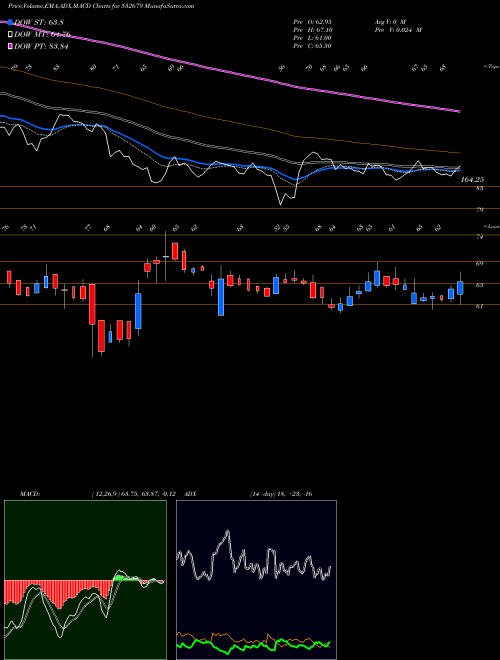Click the 'Pre C: 65.30' close value
Image resolution: width=500 pixels, height=660 pixels.
[x=312, y=46]
